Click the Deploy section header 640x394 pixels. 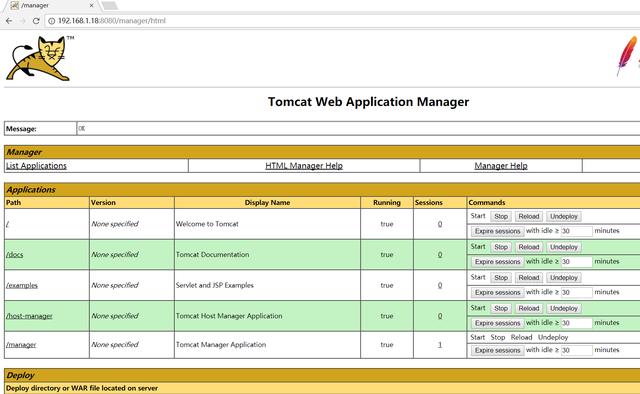[322, 375]
